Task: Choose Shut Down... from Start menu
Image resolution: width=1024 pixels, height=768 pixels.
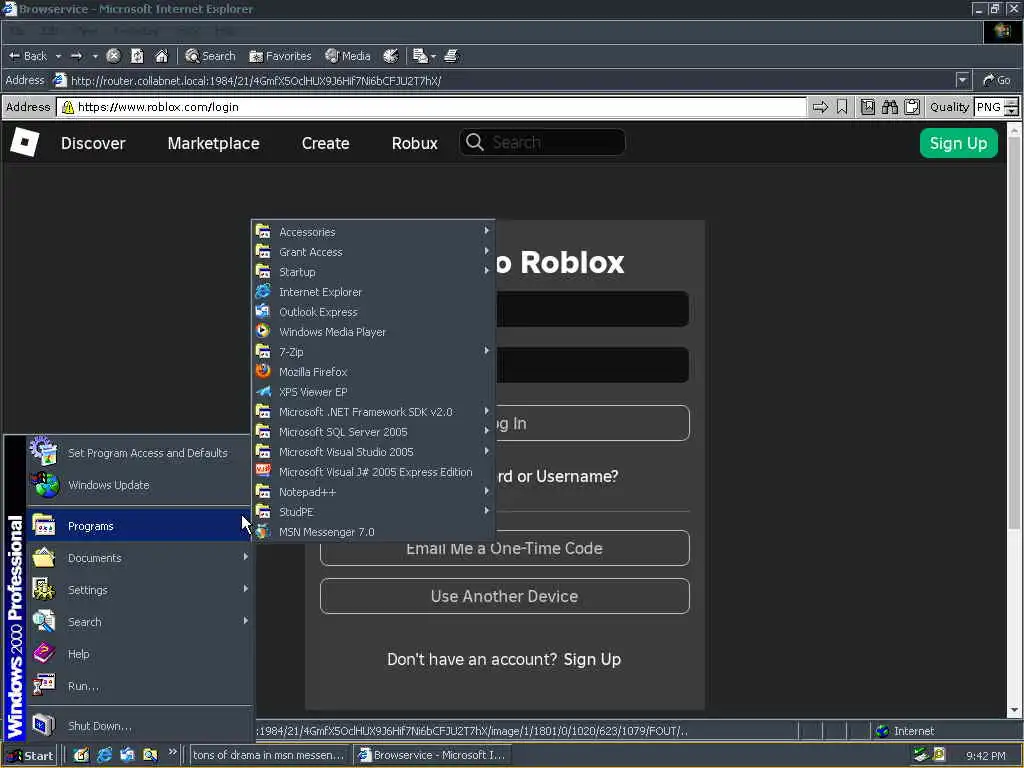Action: tap(139, 726)
